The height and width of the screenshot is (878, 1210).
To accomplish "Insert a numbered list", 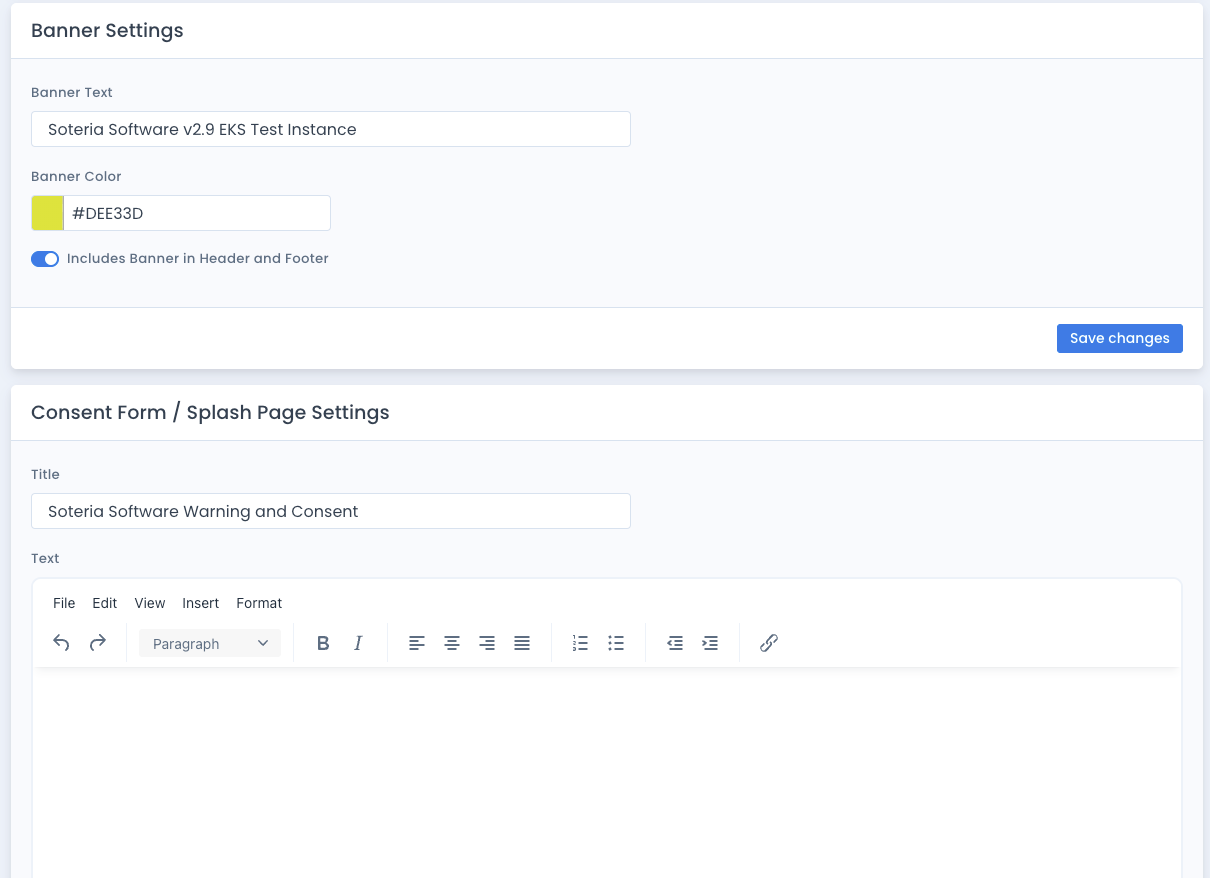I will pyautogui.click(x=580, y=643).
